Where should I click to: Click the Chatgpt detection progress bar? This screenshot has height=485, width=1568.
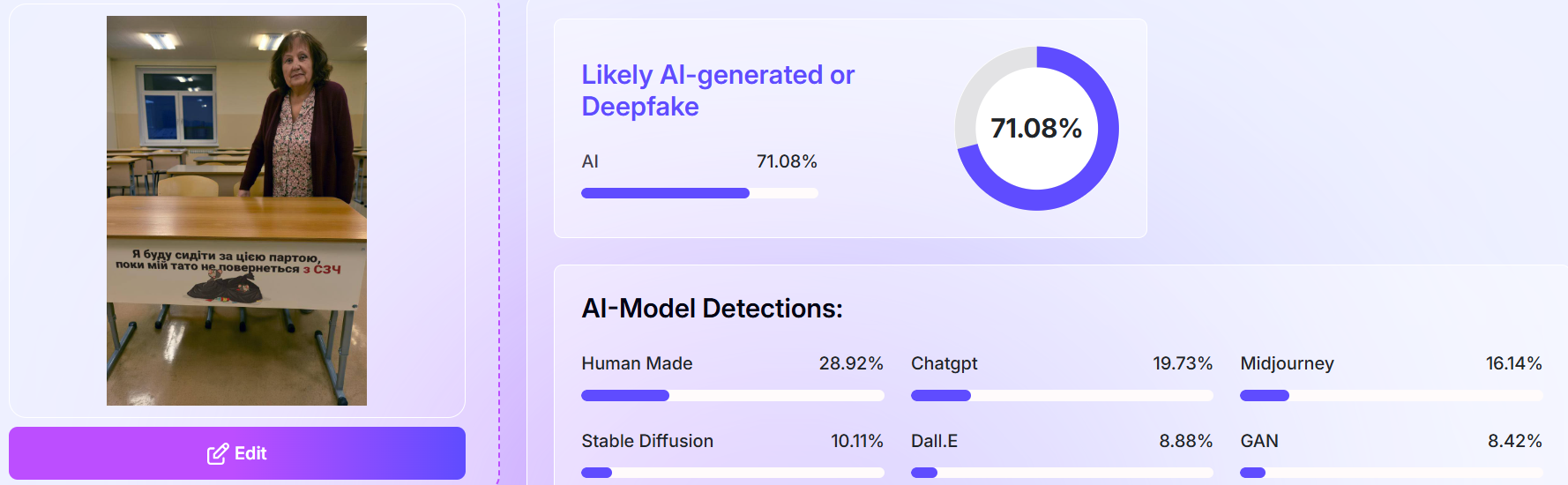click(x=1061, y=396)
